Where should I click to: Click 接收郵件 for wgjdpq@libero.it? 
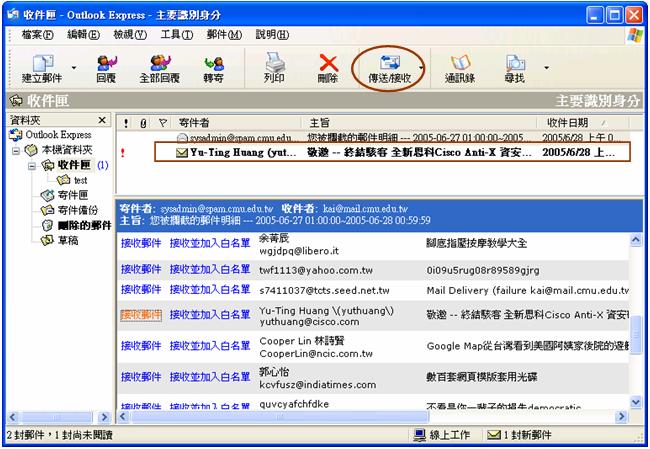pos(141,243)
